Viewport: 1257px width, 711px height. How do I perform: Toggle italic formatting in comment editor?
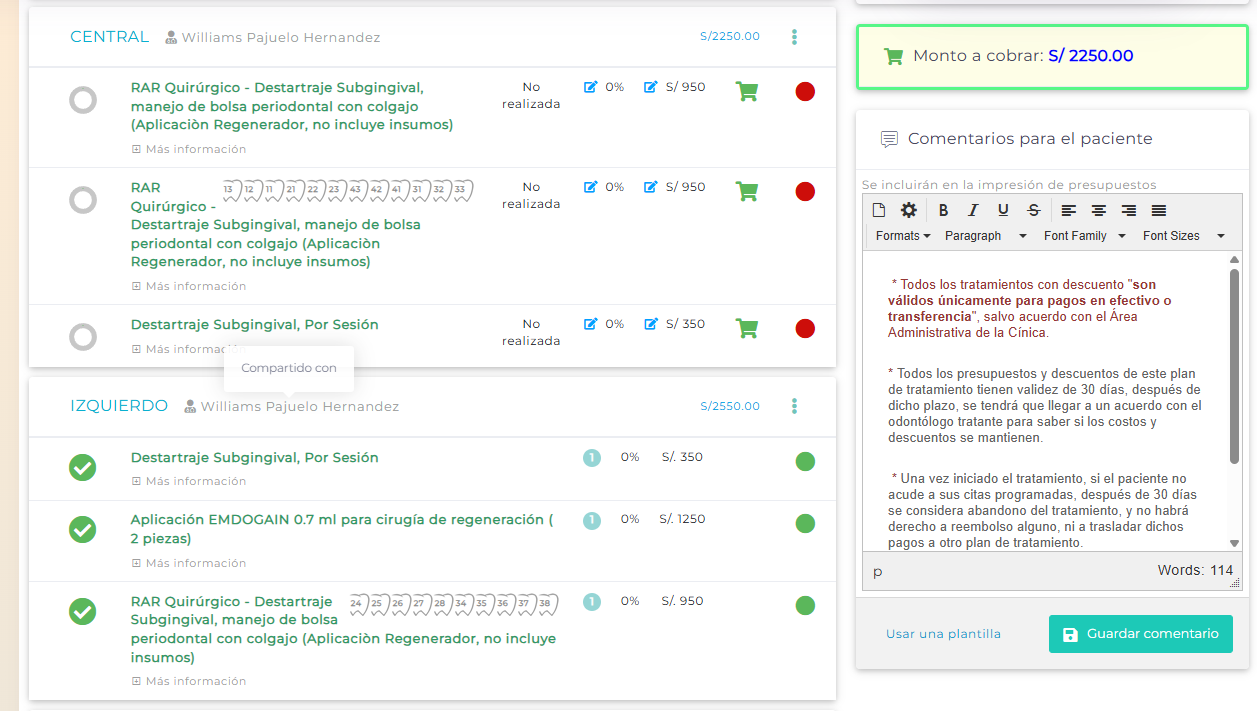coord(973,210)
